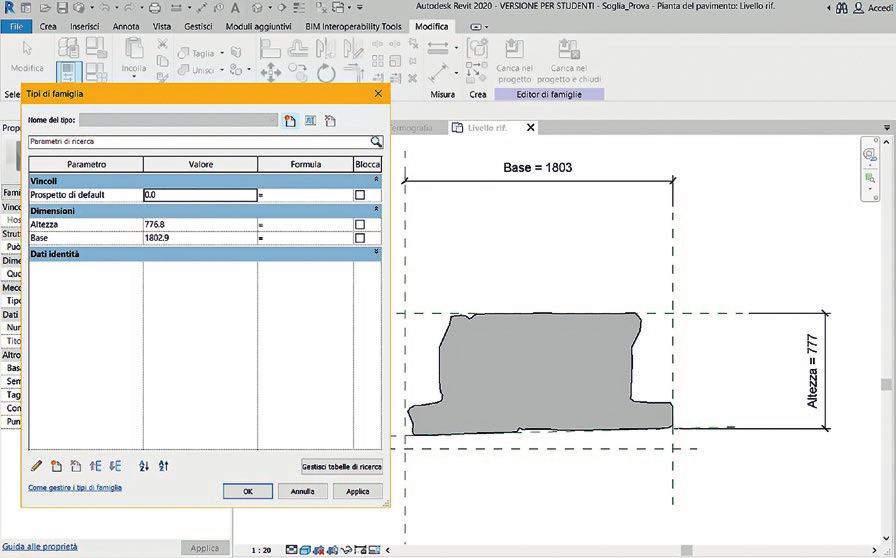Switch to the Inserisci ribbon tab
This screenshot has width=896, height=558.
click(85, 26)
